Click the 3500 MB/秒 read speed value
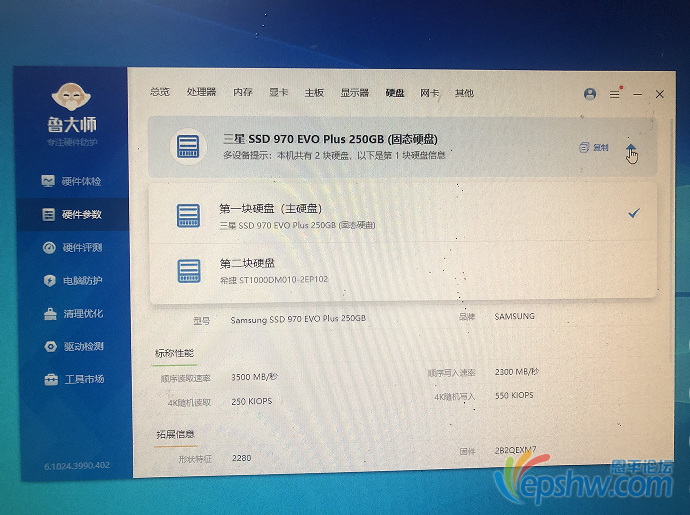The width and height of the screenshot is (690, 515). (x=254, y=377)
